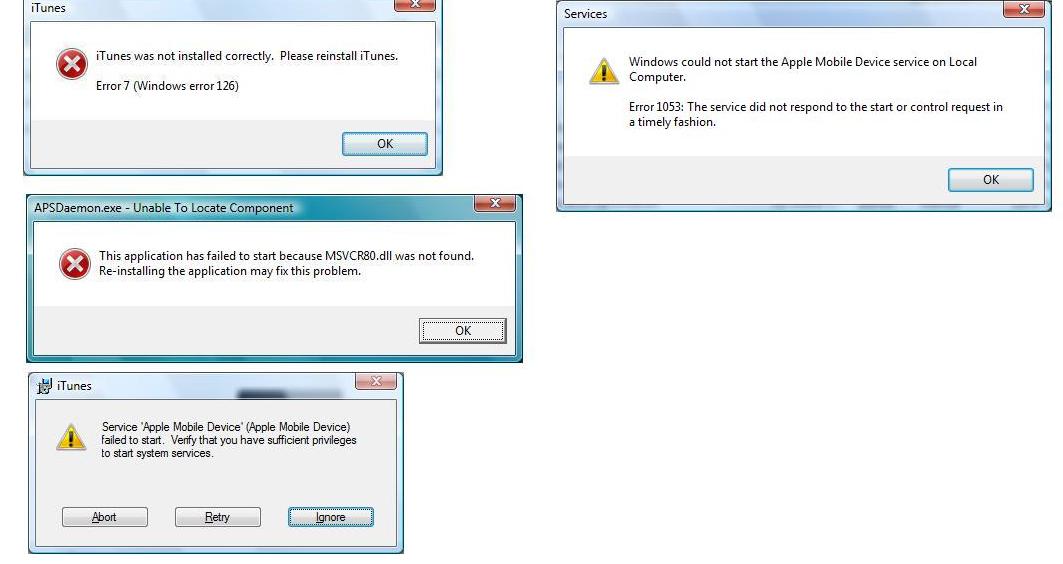Close the Services dialog window
Viewport: 1063px width, 564px height.
[x=1024, y=9]
